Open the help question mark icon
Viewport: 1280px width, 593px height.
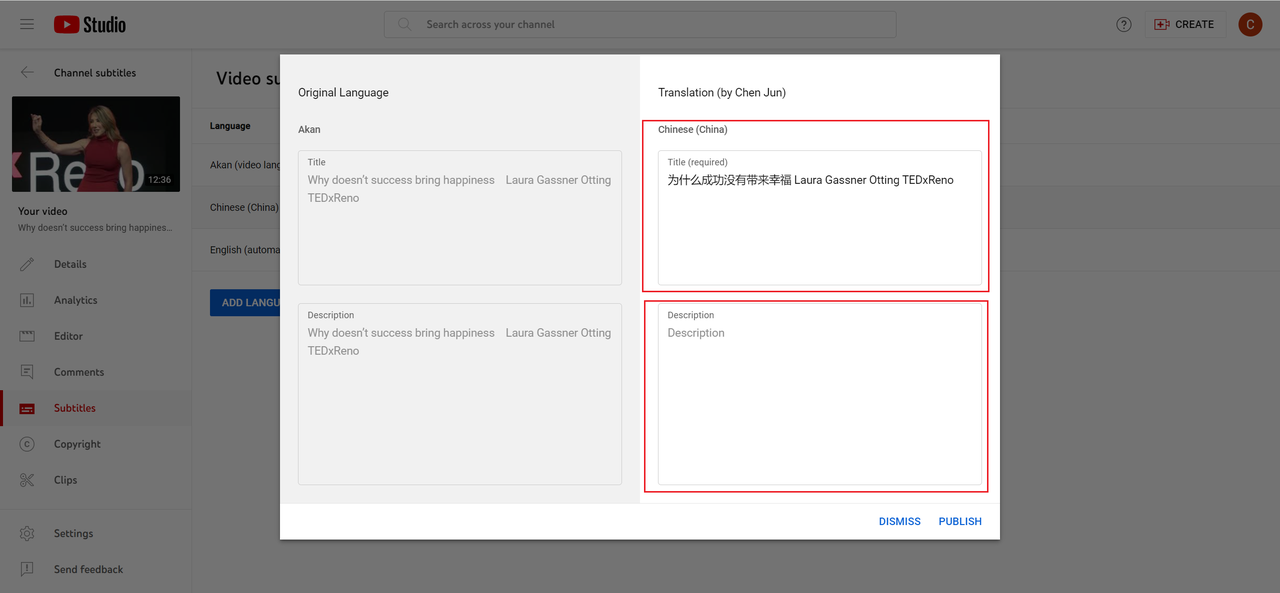pyautogui.click(x=1124, y=24)
